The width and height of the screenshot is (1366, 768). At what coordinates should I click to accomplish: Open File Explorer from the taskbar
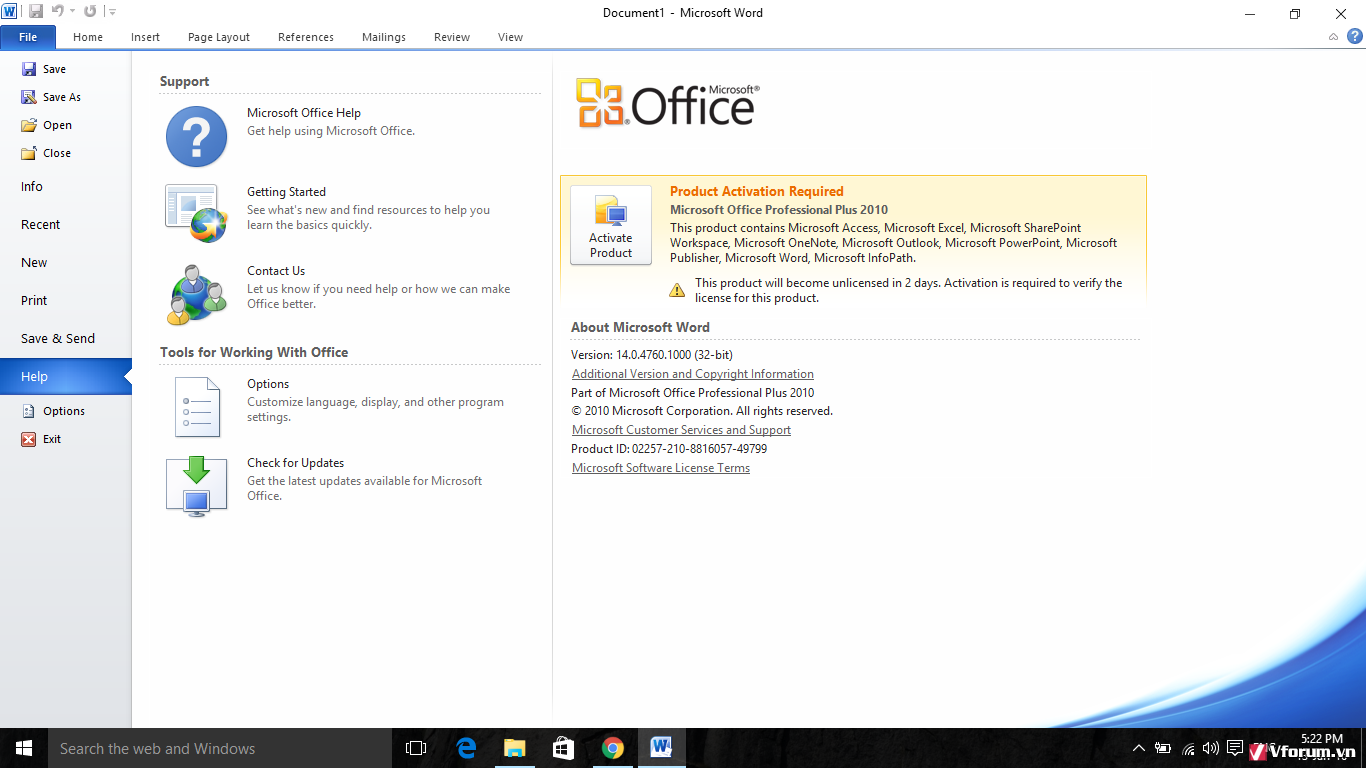click(x=514, y=748)
